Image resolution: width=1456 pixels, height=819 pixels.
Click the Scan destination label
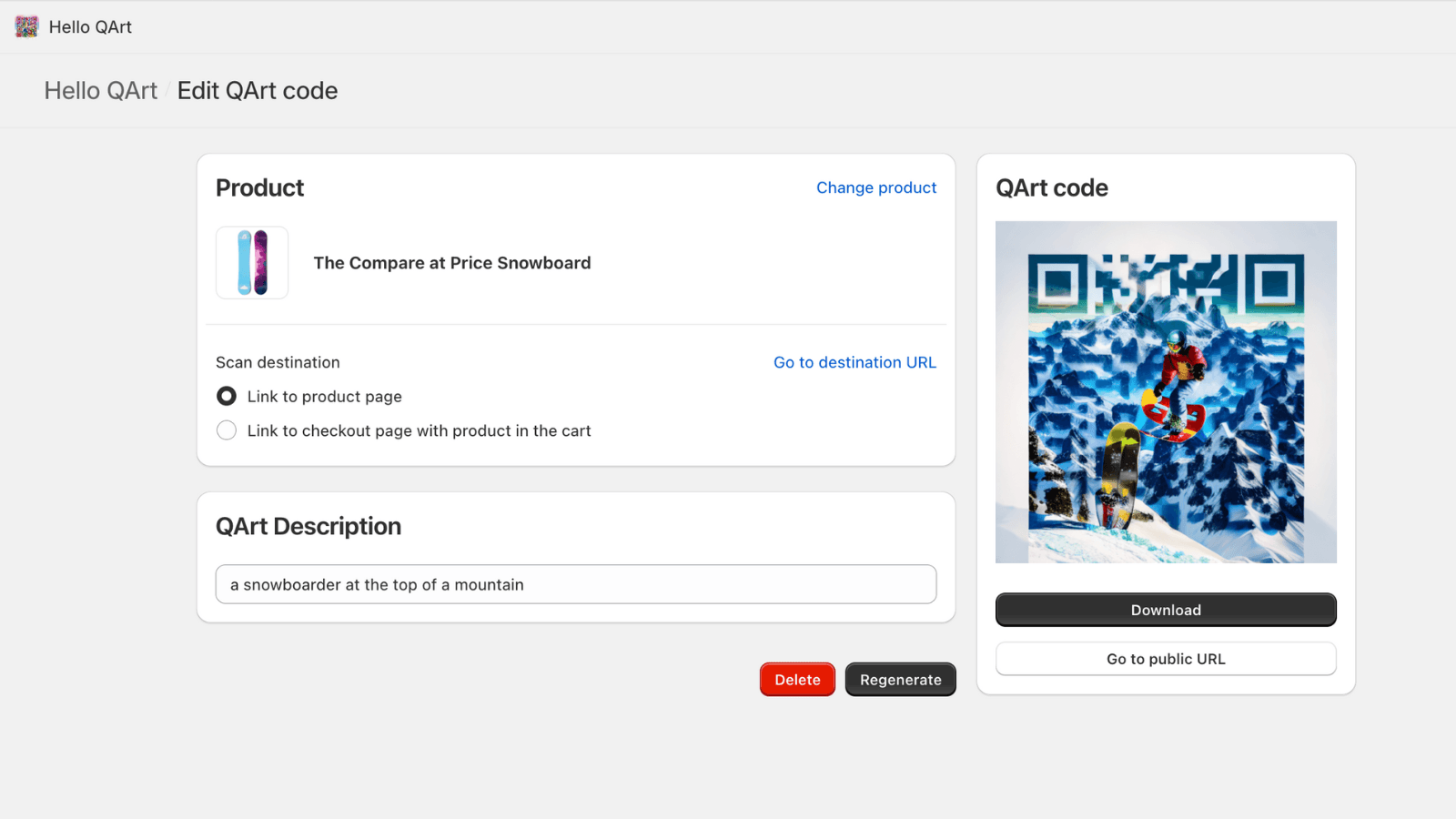point(278,362)
